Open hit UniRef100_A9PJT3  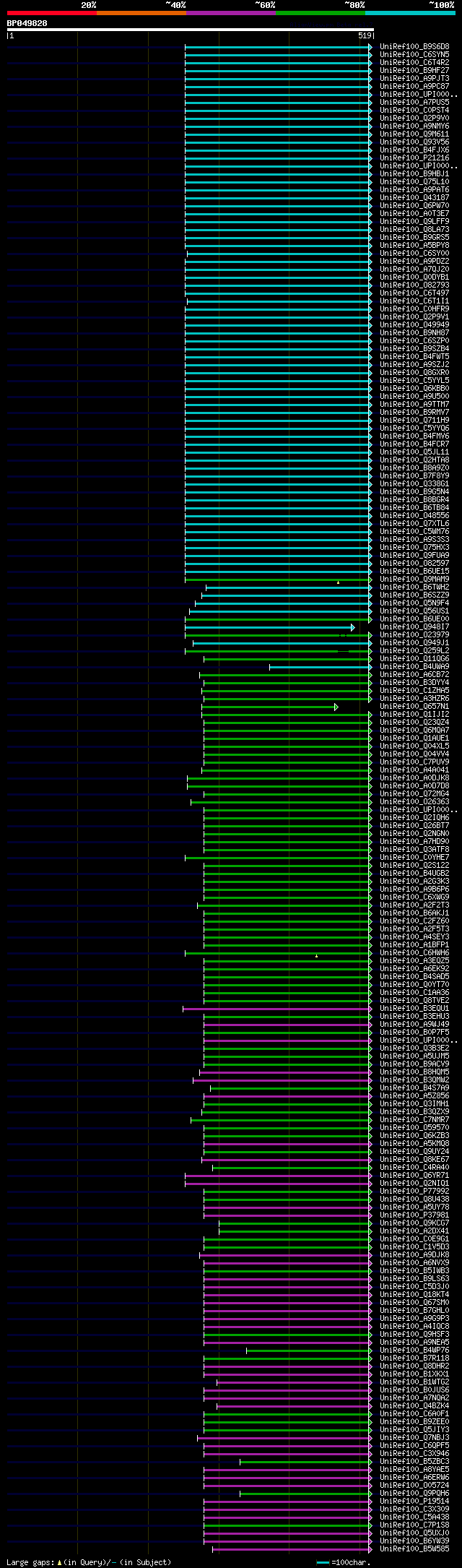coord(414,78)
